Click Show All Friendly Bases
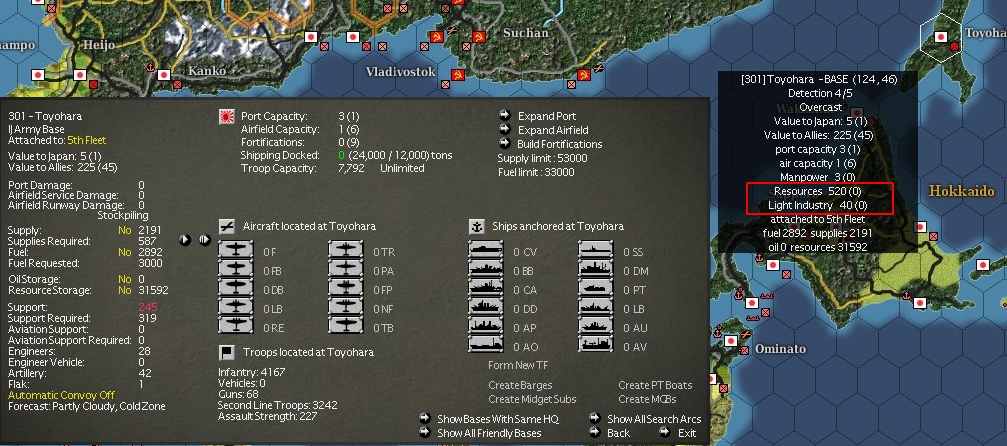Screen dimensions: 1007x446 pyautogui.click(x=489, y=433)
